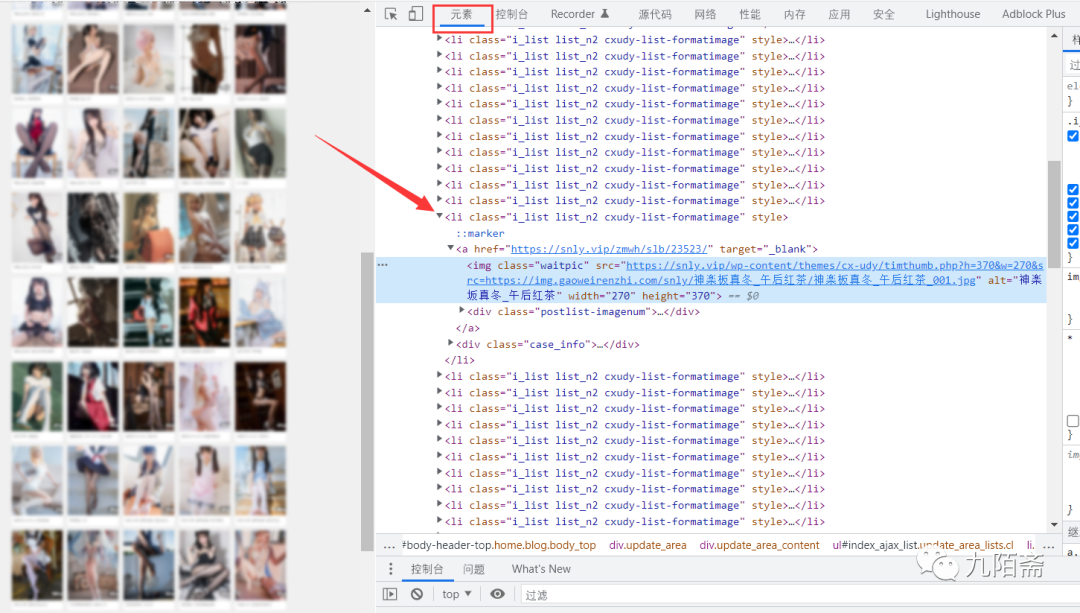This screenshot has width=1080, height=613.
Task: Open the red-background thumbnail in fourth row
Action: pyautogui.click(x=205, y=312)
